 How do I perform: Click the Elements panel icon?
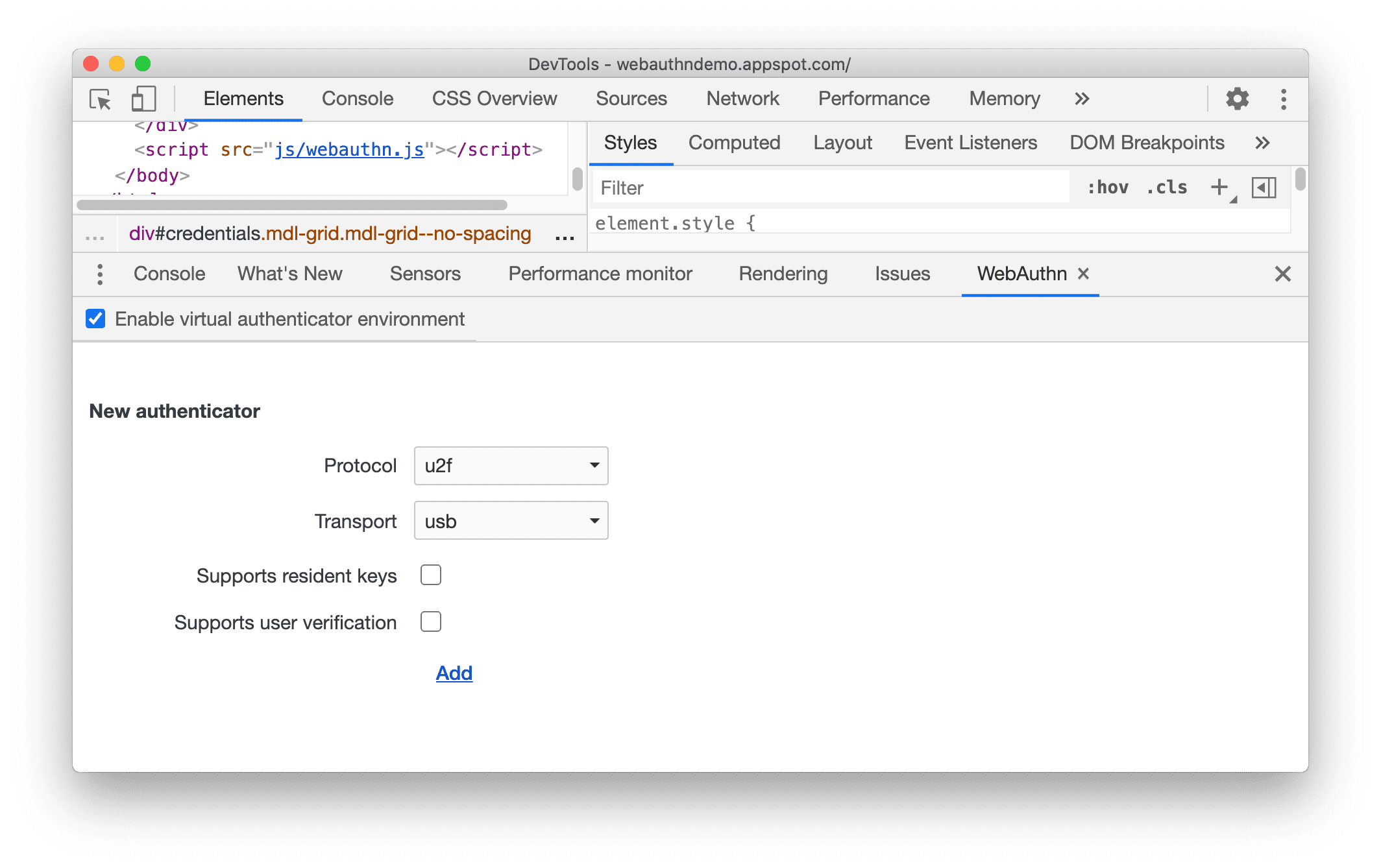click(x=243, y=99)
